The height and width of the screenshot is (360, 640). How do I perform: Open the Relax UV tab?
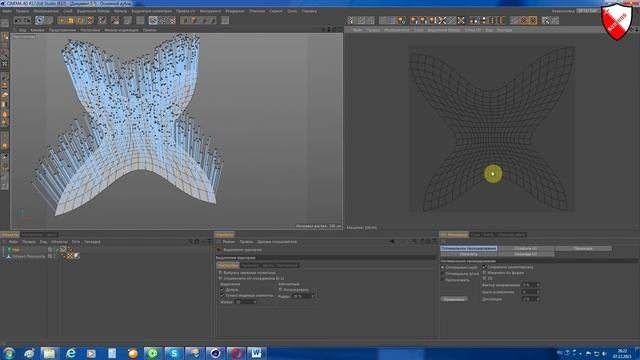[526, 248]
